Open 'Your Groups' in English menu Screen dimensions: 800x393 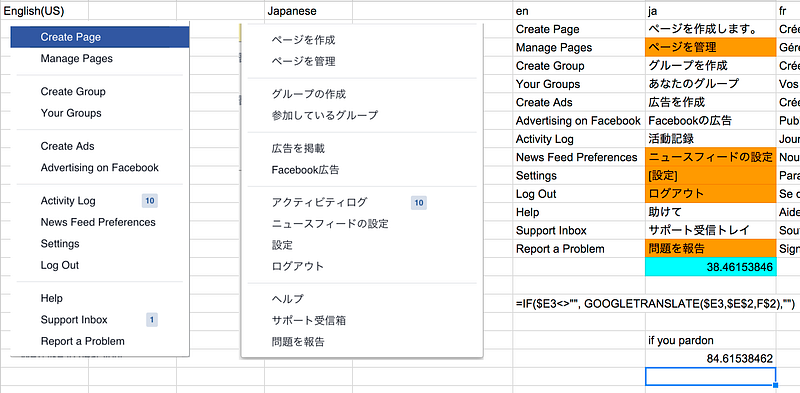click(71, 113)
